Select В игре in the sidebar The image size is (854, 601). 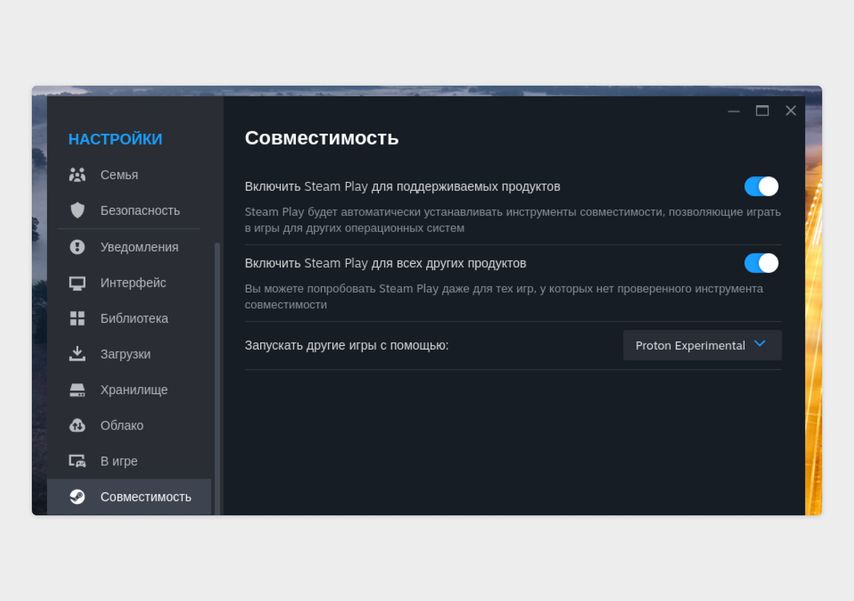(x=129, y=461)
